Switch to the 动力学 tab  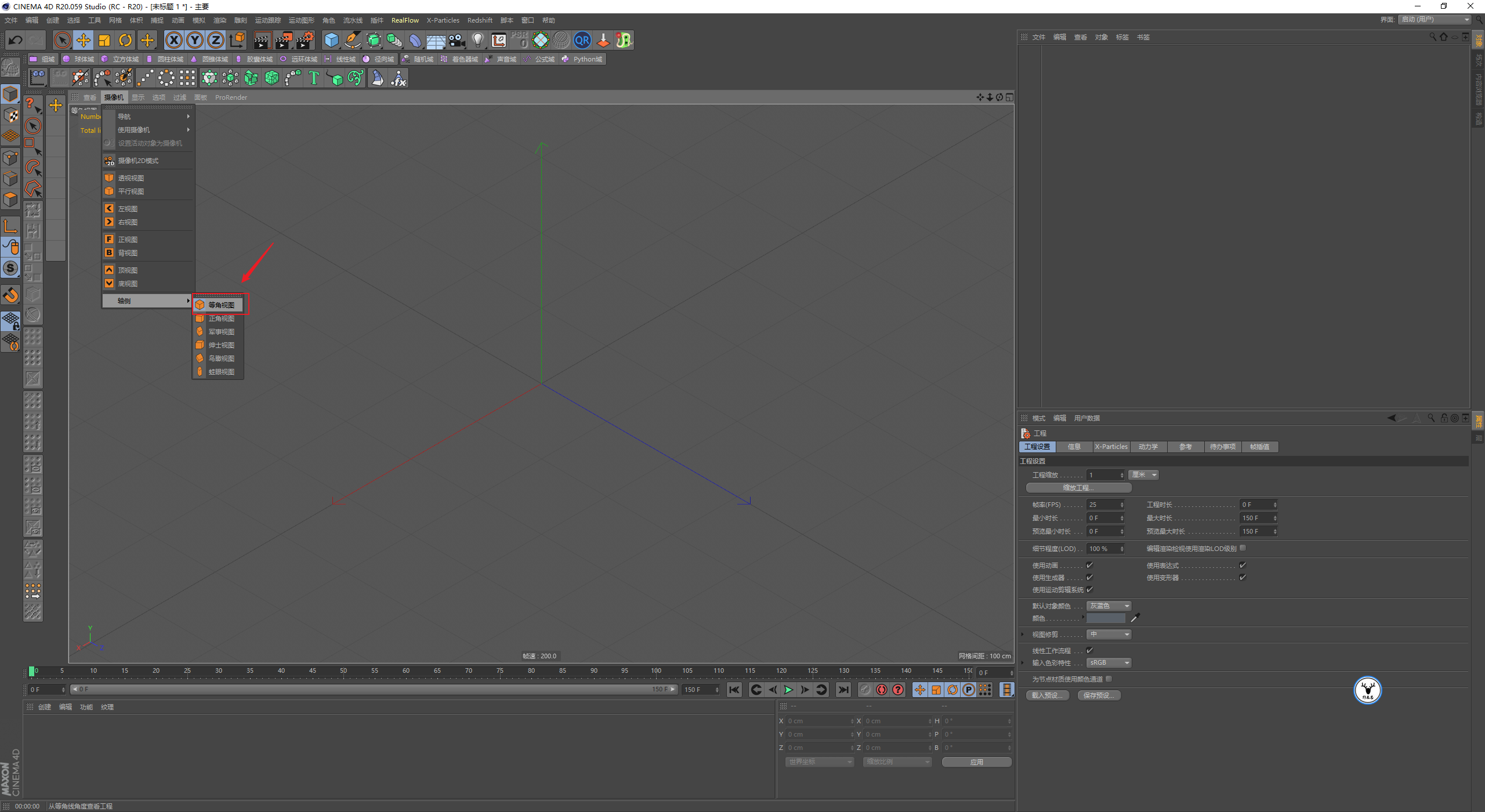coord(1148,447)
